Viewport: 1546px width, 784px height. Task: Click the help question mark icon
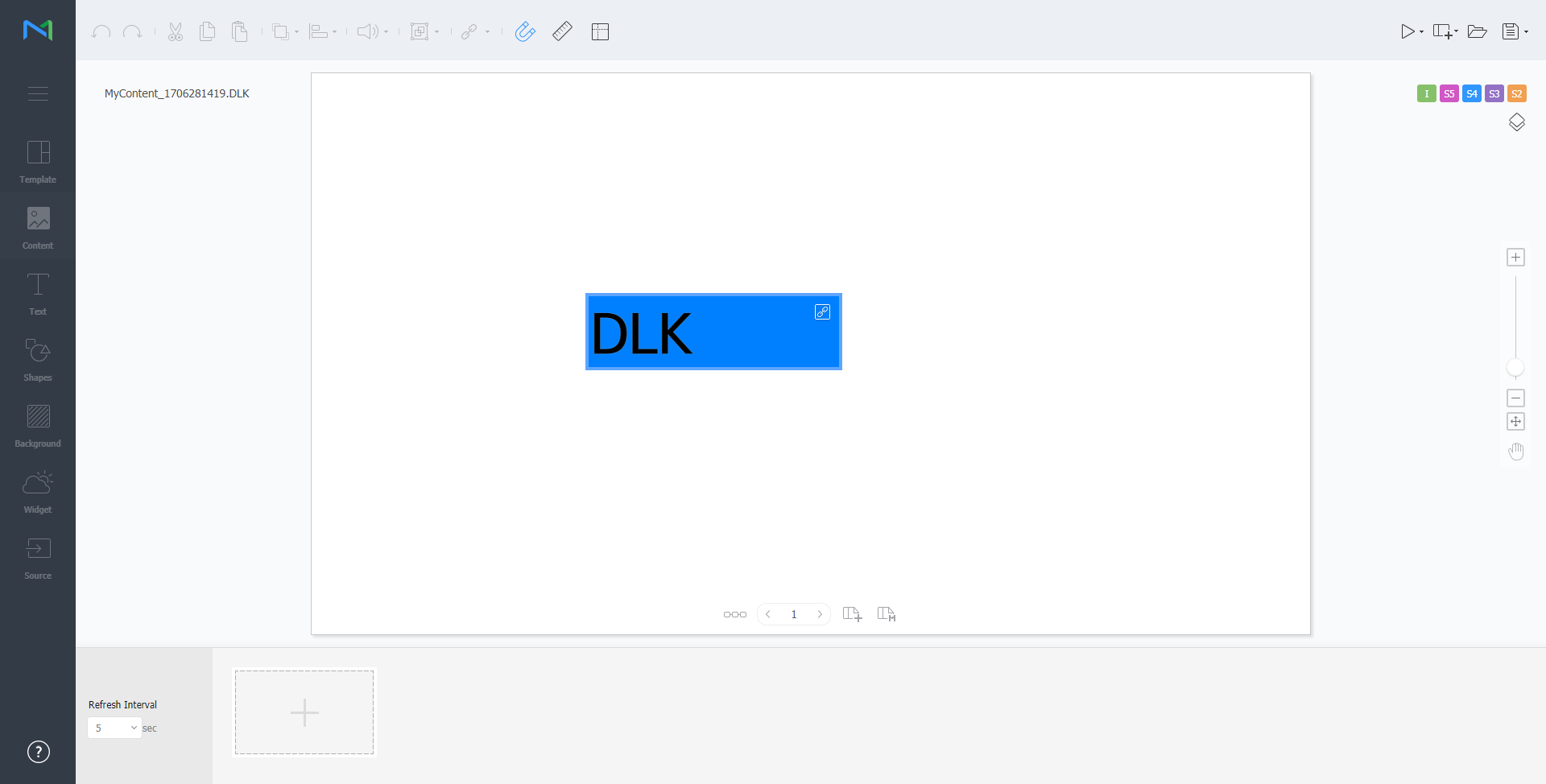pos(38,752)
